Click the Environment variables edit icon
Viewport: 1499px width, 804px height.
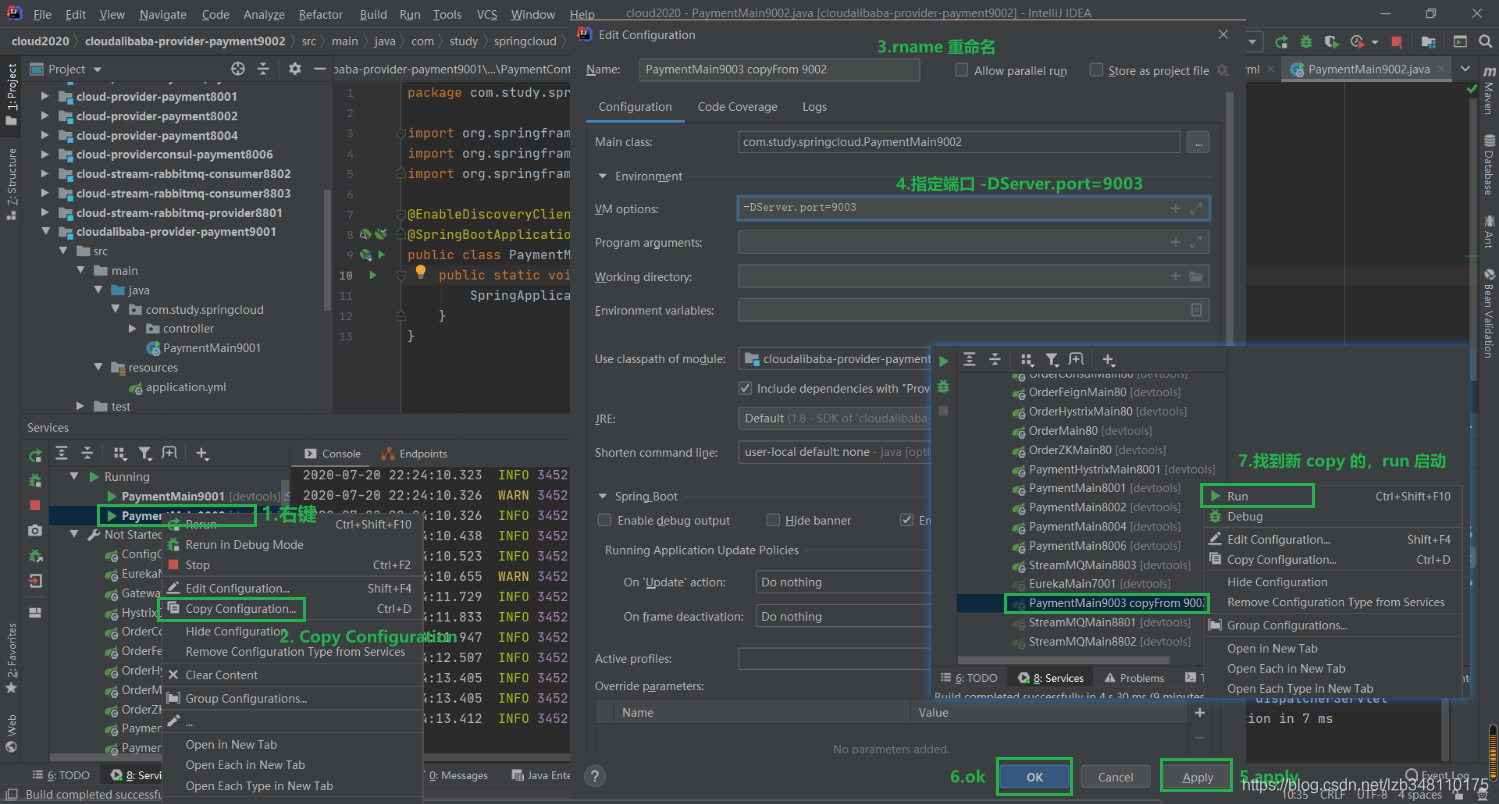(x=1197, y=311)
